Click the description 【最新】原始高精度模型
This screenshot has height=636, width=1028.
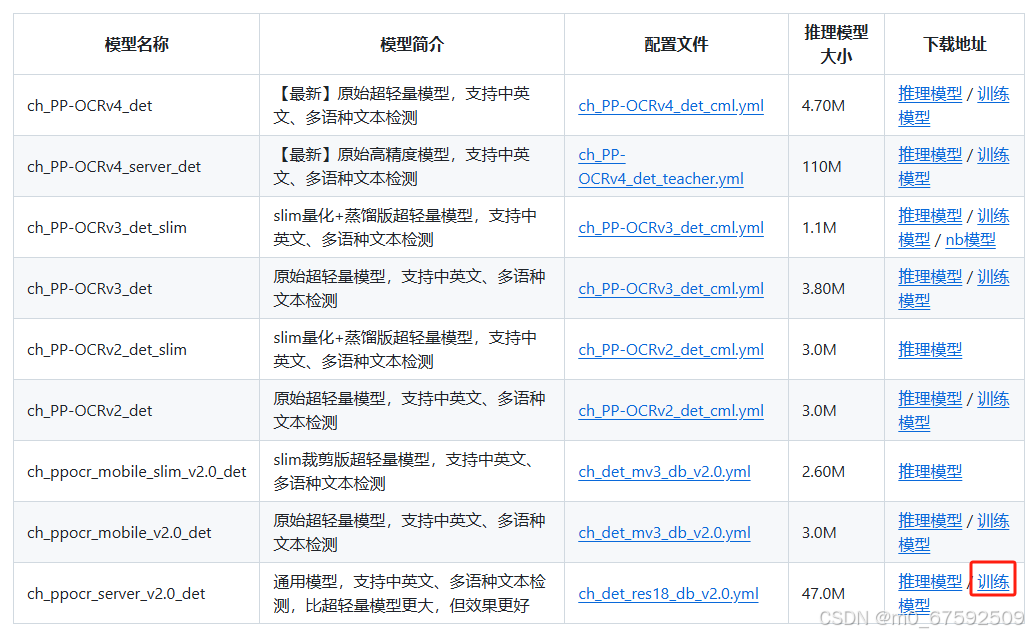[401, 167]
